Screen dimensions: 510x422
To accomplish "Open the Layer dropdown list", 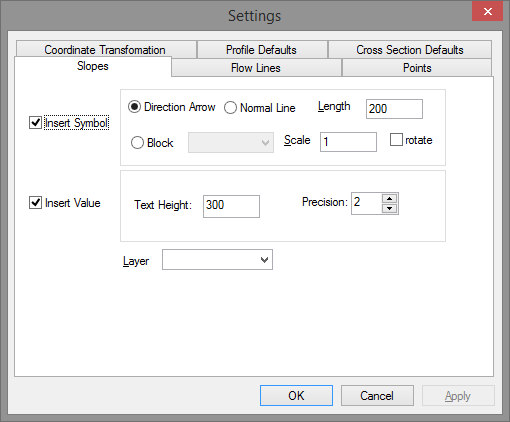I will [217, 260].
